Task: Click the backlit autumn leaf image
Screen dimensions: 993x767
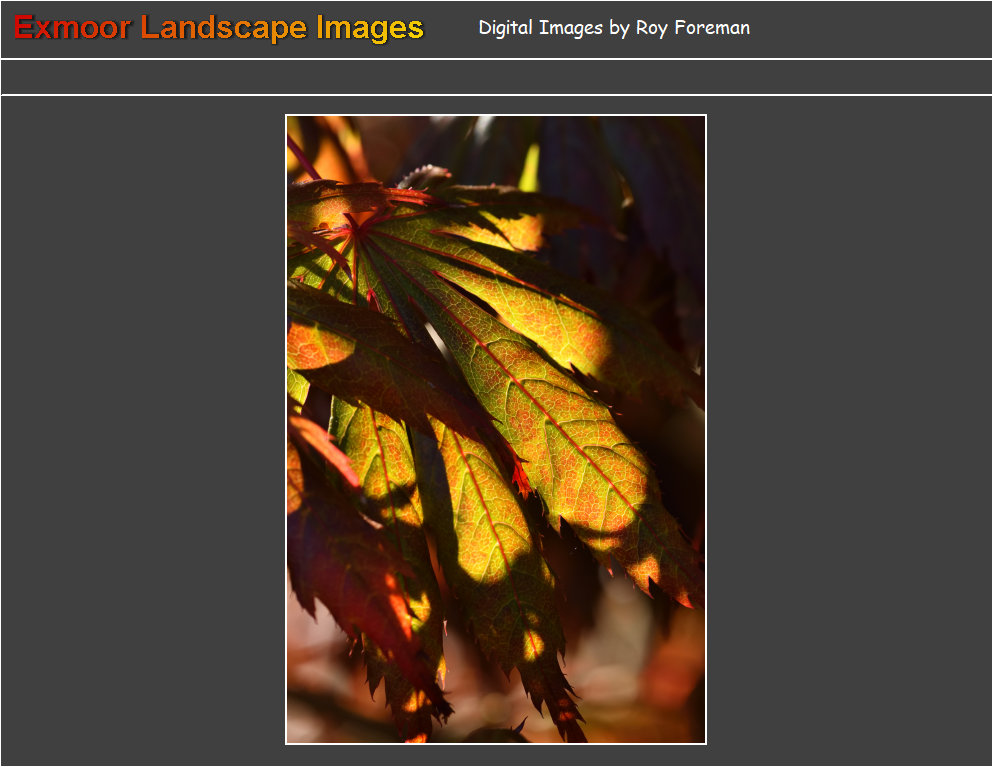Action: pos(495,430)
